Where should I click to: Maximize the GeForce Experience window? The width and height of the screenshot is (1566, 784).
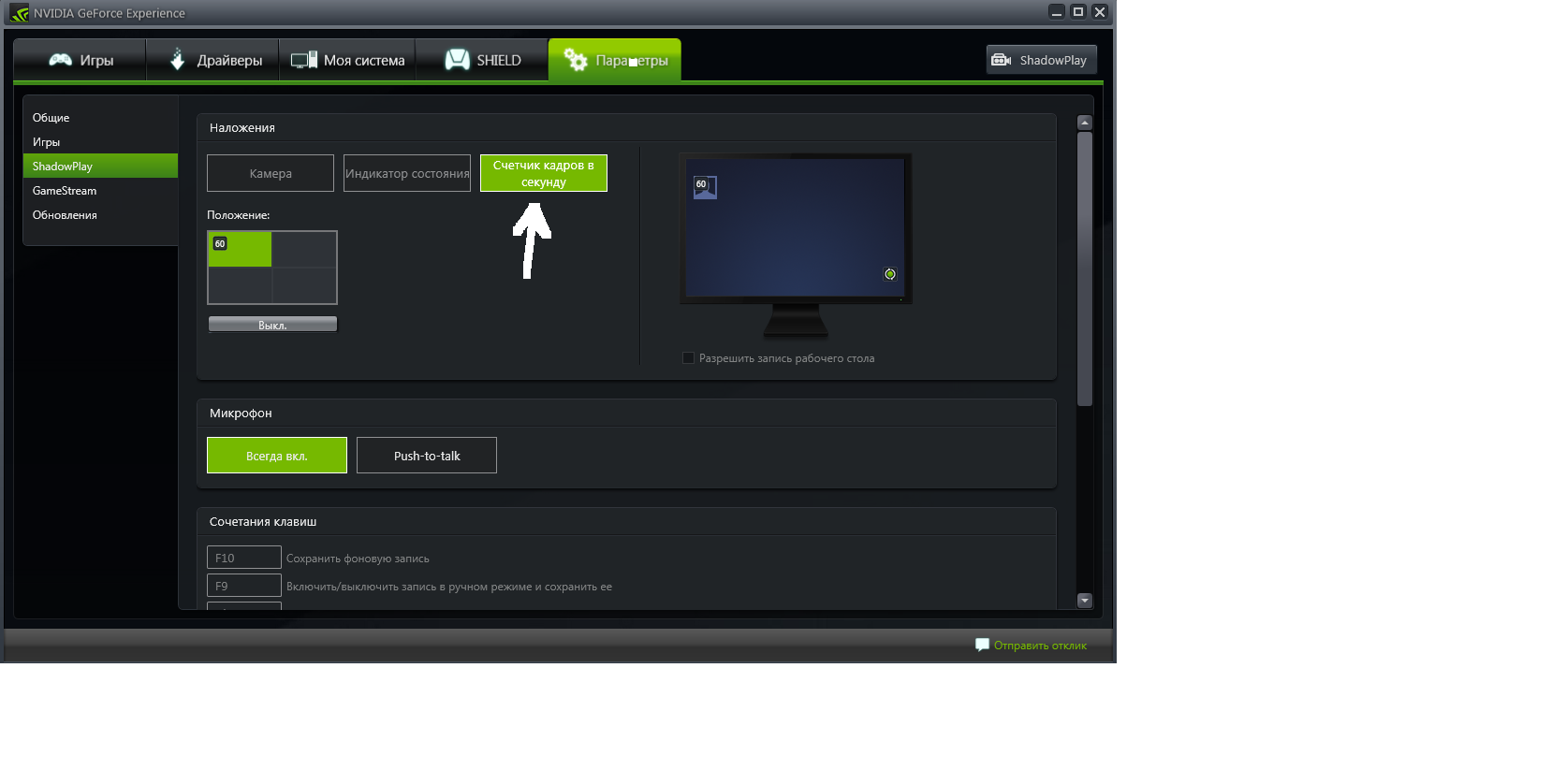(x=1078, y=12)
